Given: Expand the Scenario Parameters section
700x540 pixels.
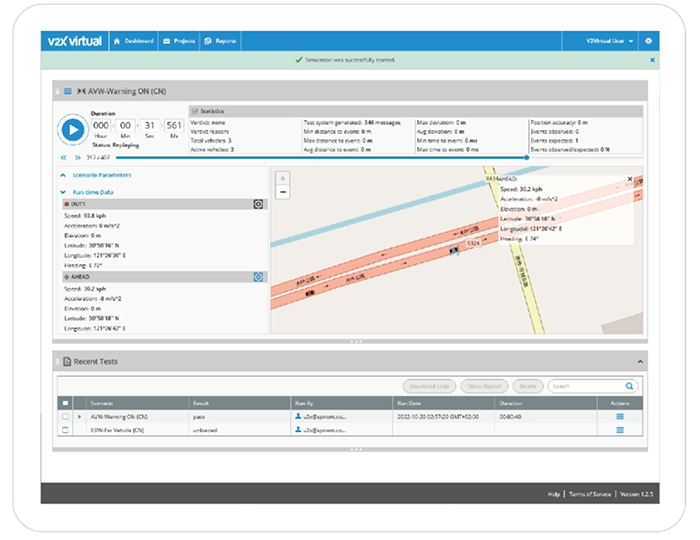Looking at the screenshot, I should pyautogui.click(x=100, y=175).
